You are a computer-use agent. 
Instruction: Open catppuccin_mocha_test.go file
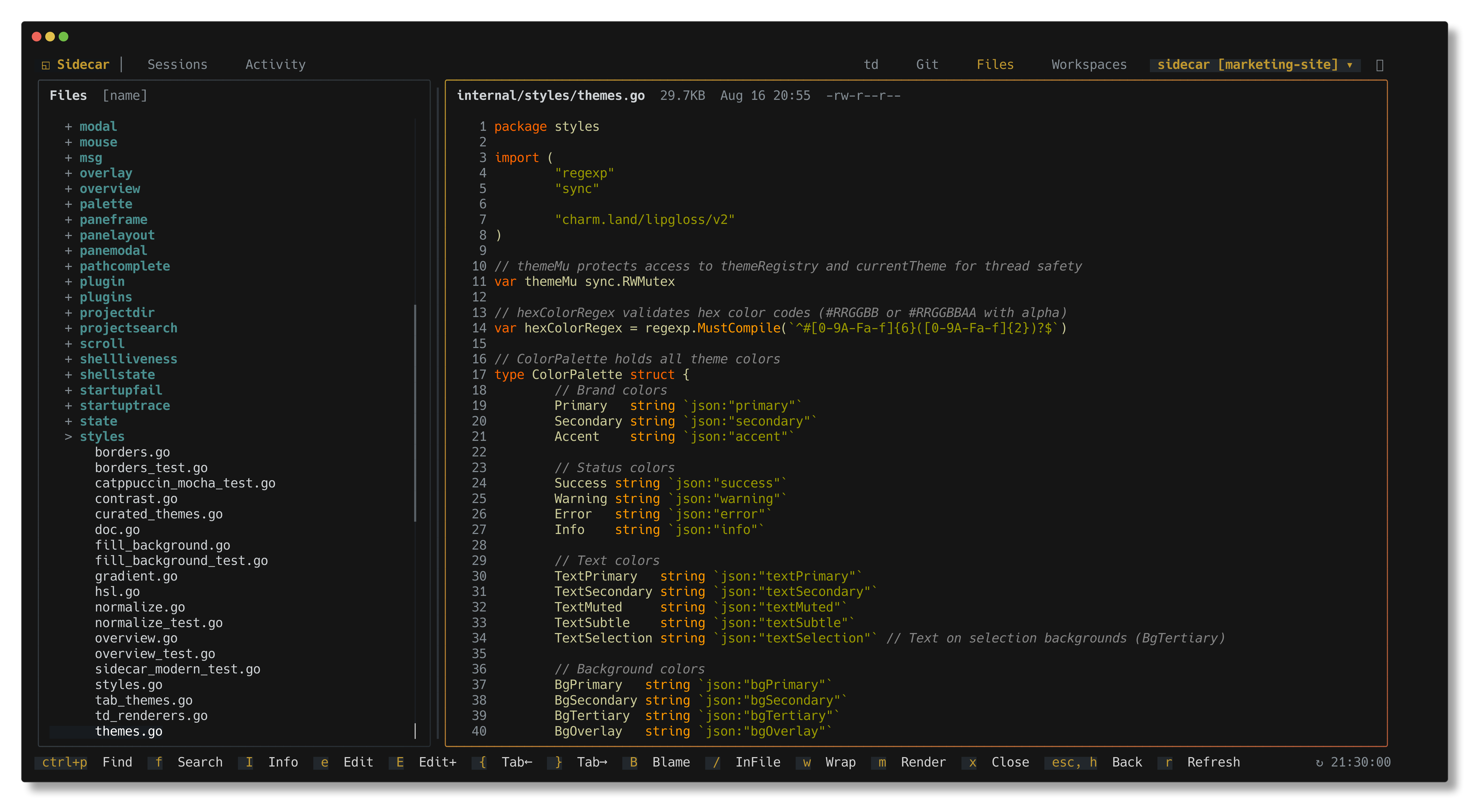185,483
